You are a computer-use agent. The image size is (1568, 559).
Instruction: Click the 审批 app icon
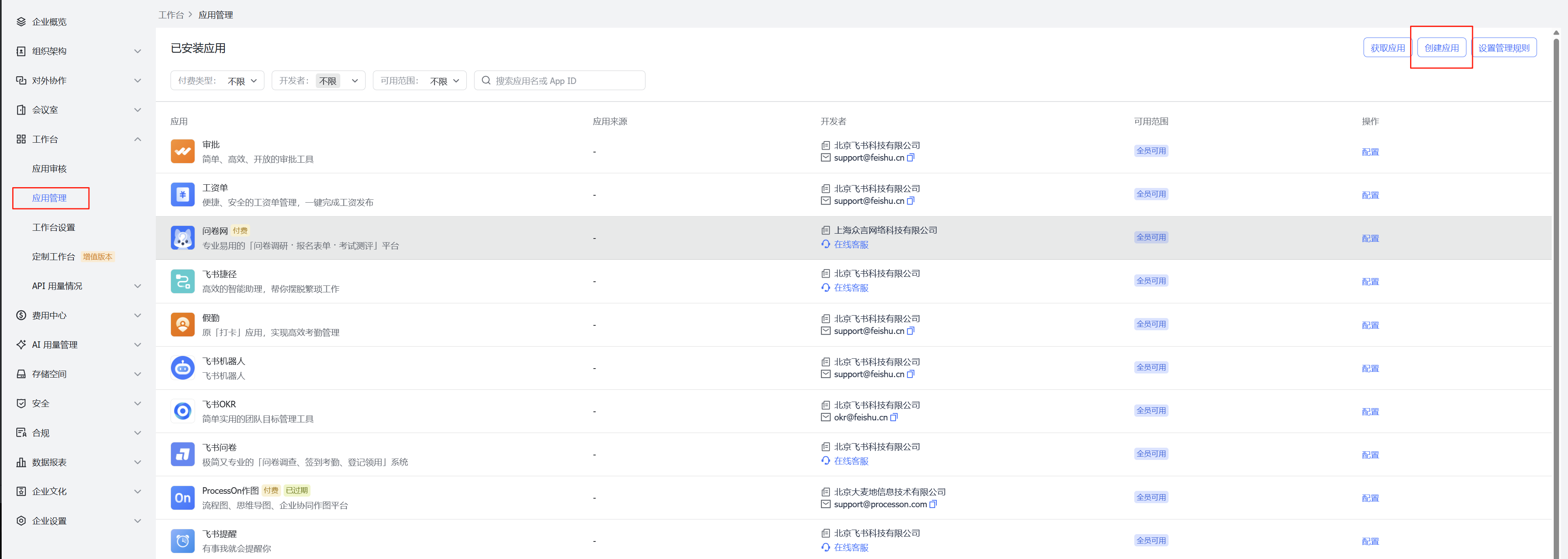click(183, 151)
